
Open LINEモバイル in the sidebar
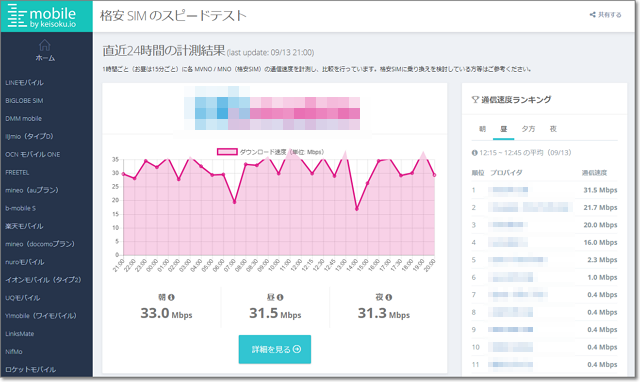tap(24, 82)
